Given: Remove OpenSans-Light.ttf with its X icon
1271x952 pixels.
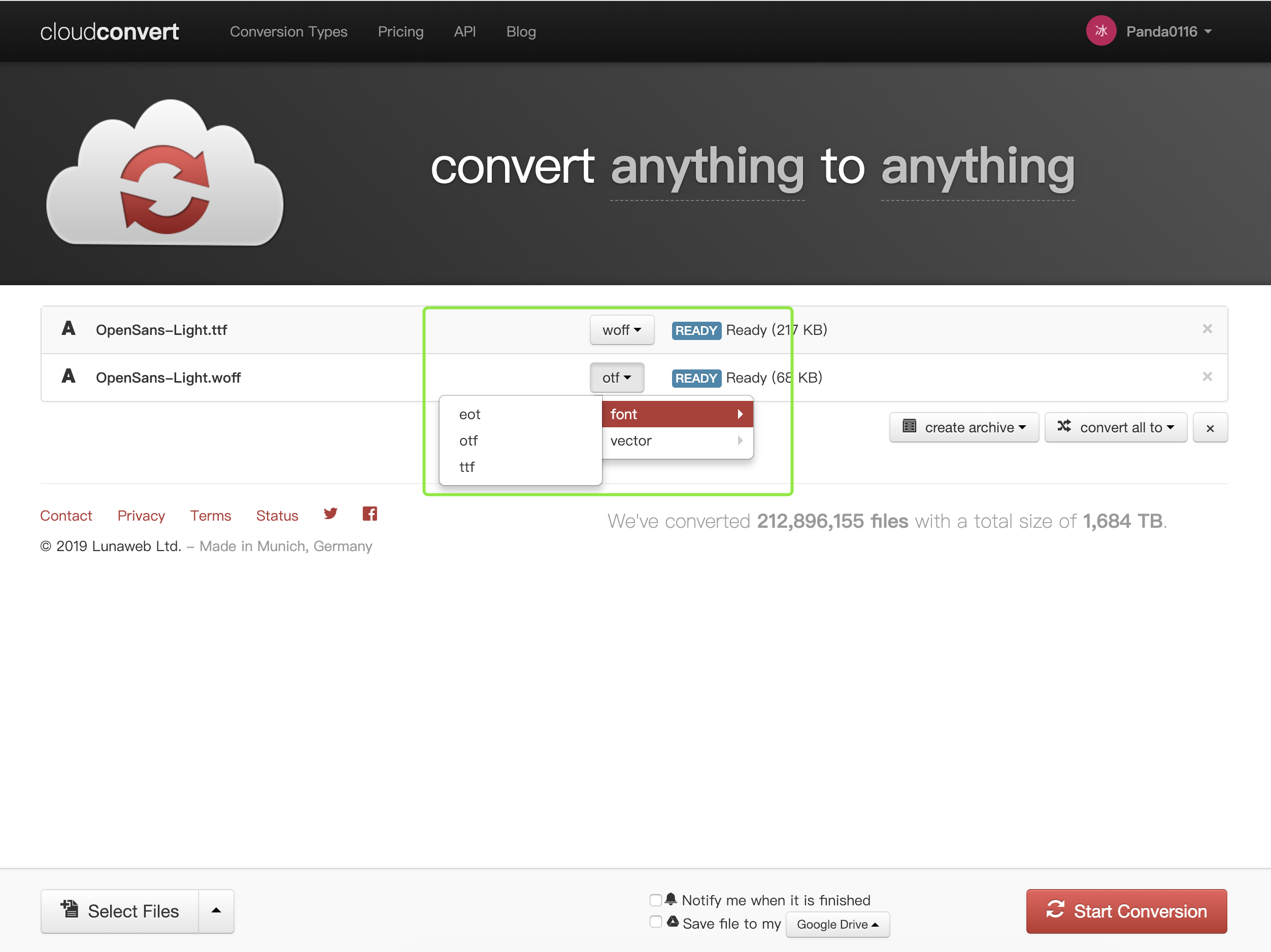Looking at the screenshot, I should [1207, 329].
